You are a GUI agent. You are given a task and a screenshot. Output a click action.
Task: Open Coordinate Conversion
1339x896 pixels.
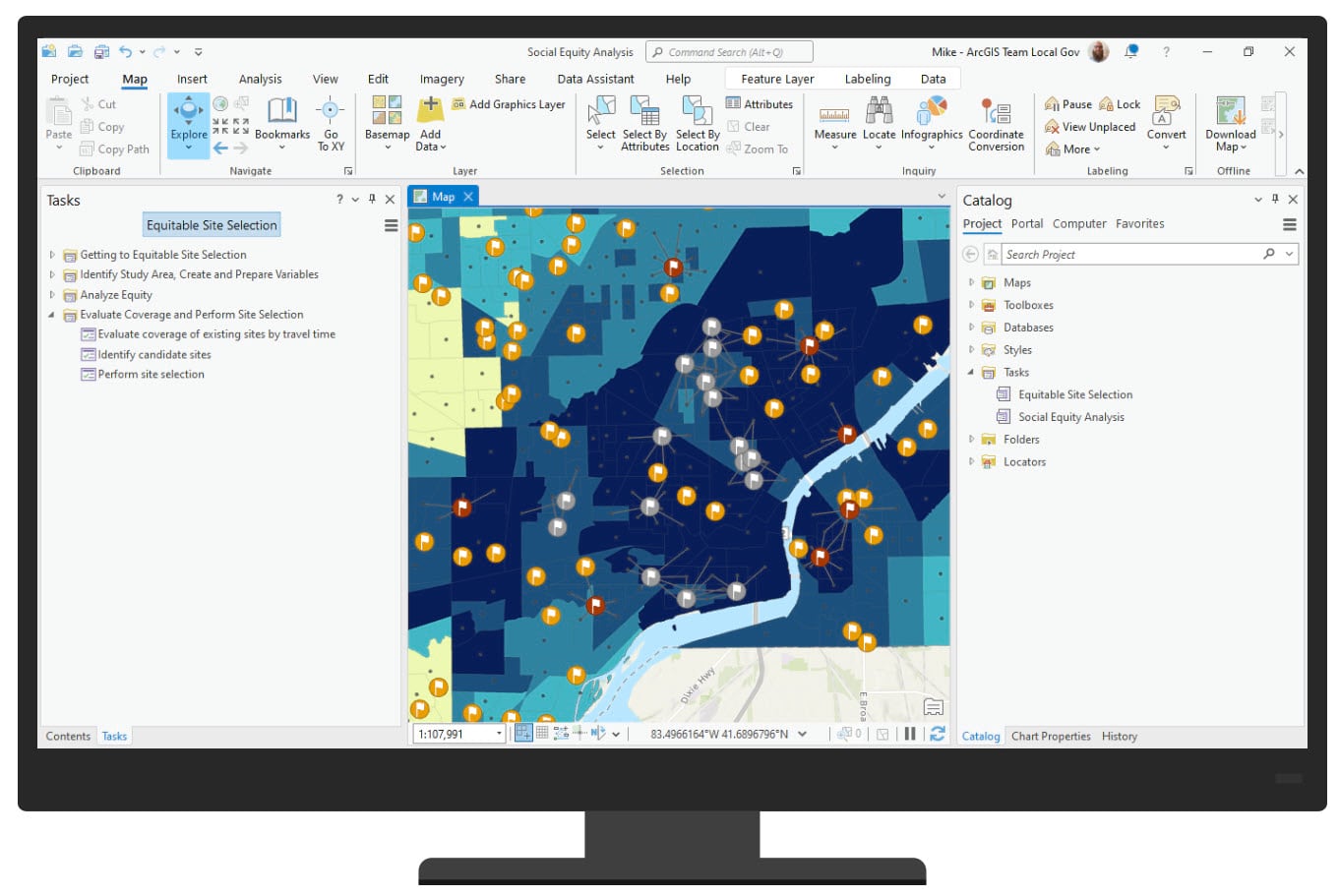click(x=996, y=123)
